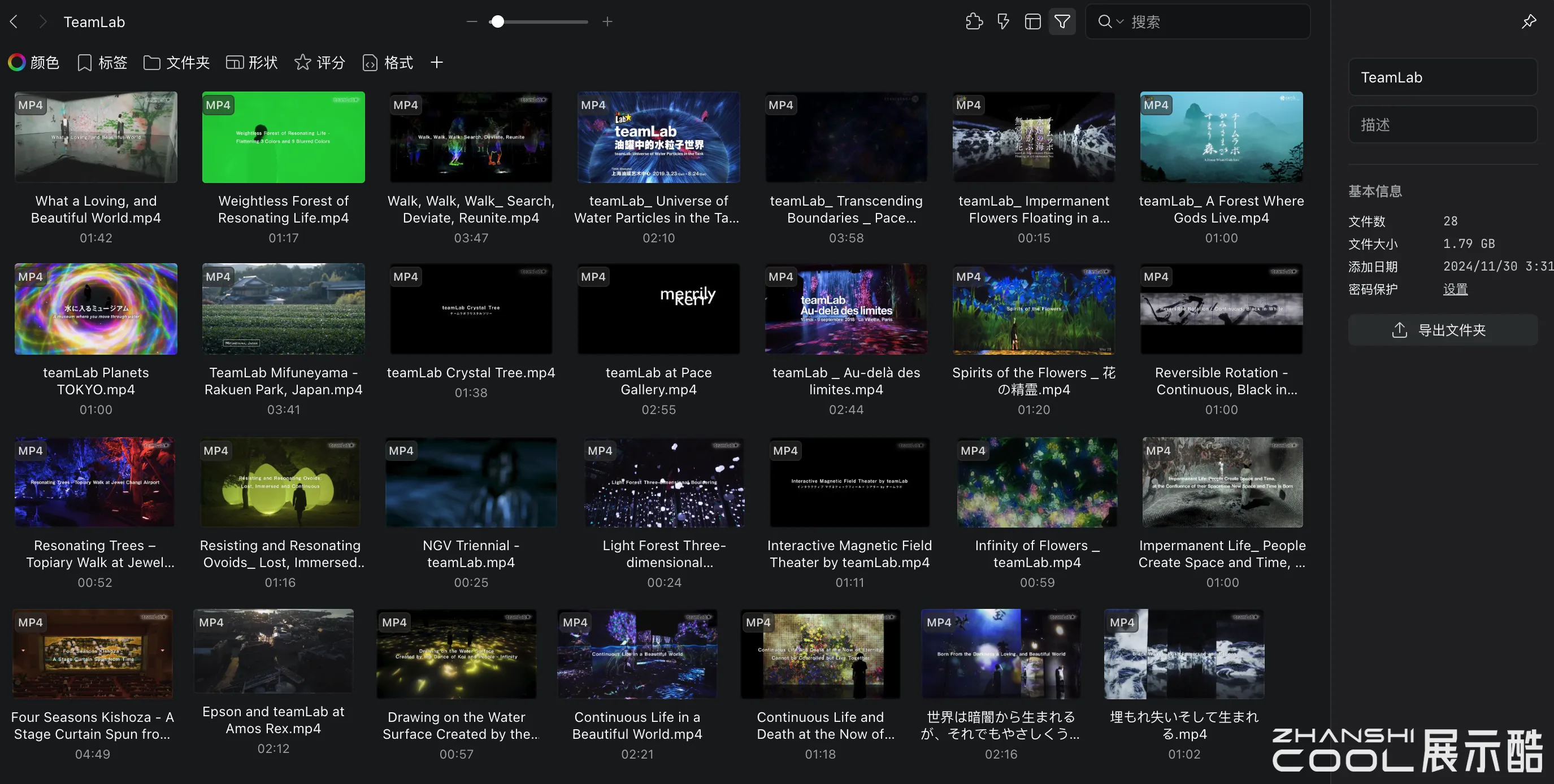Select A Forest Where Gods Live thumbnail
The width and height of the screenshot is (1554, 784).
pos(1222,137)
